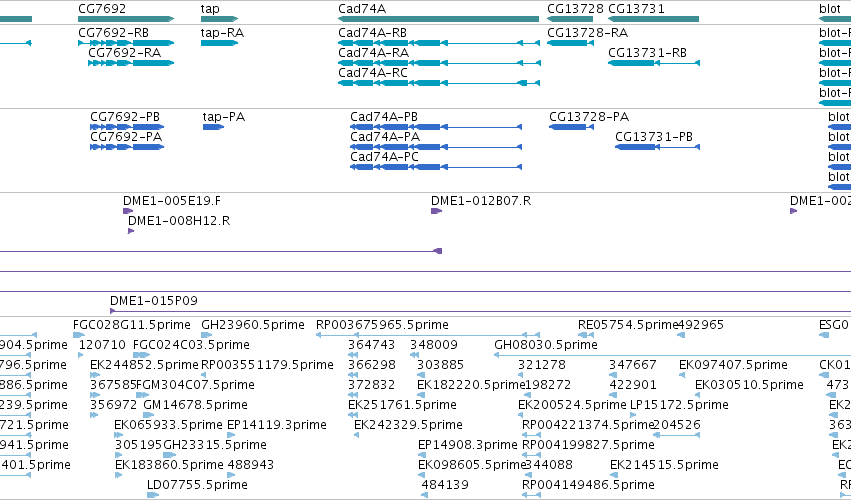Click the 366298 EST label
The image size is (851, 500).
[x=371, y=365]
